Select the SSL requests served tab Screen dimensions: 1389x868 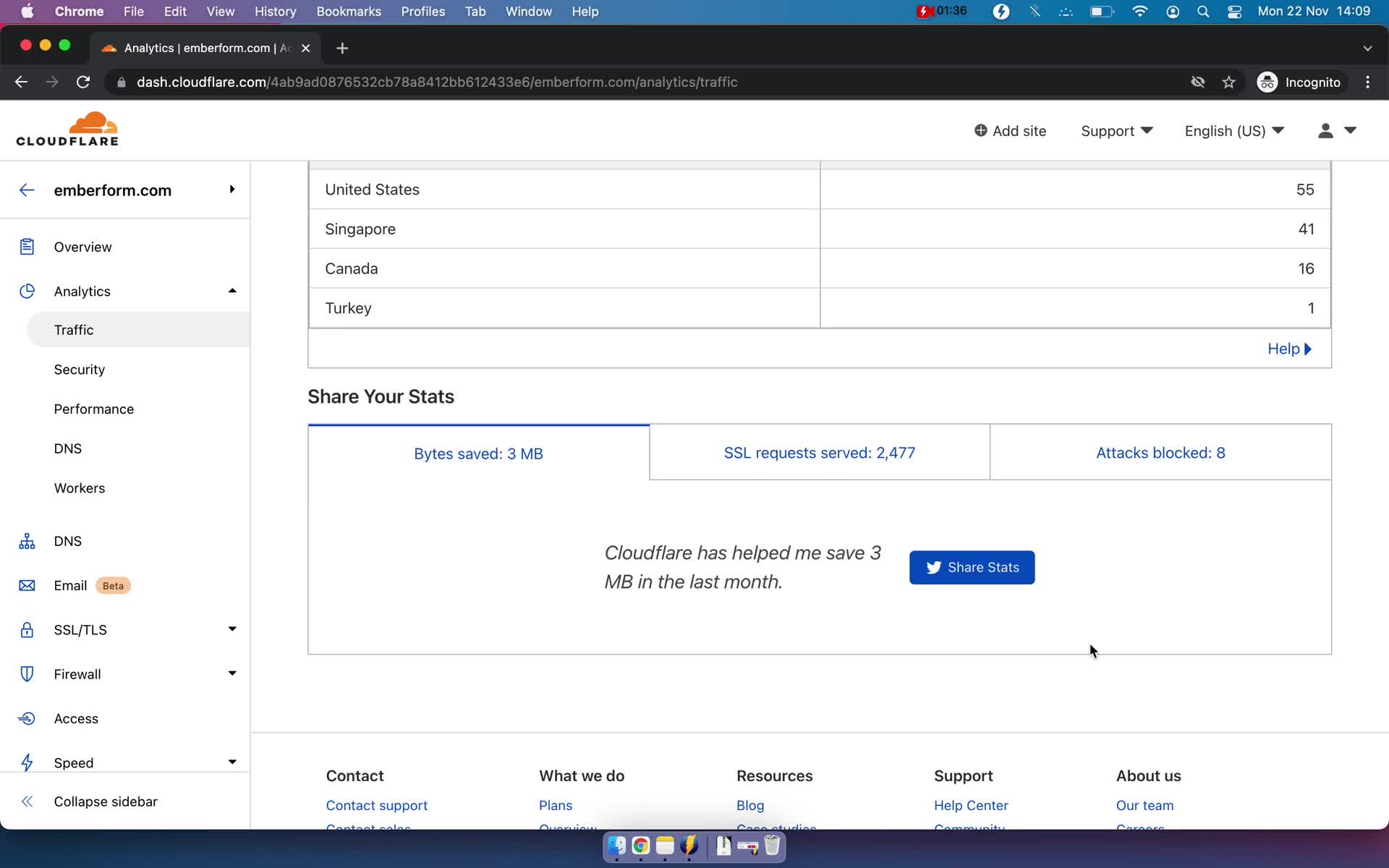coord(819,453)
